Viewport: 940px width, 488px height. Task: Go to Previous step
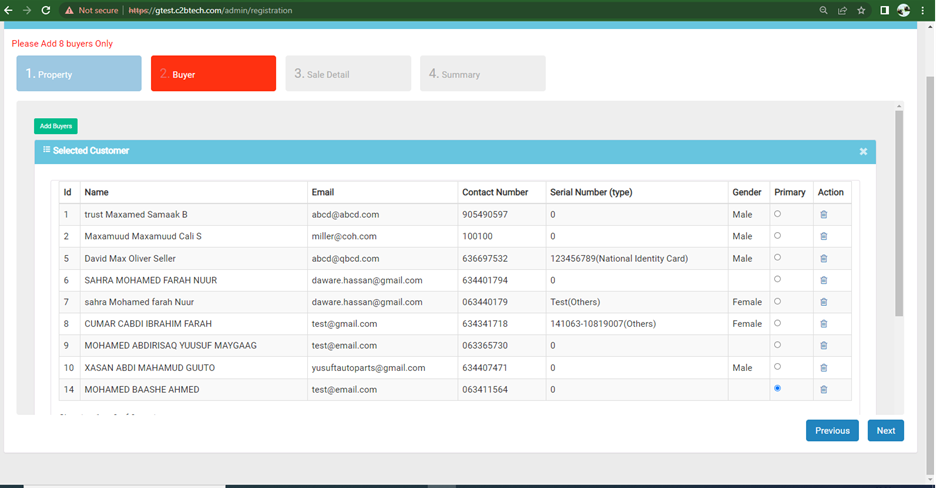pyautogui.click(x=832, y=430)
